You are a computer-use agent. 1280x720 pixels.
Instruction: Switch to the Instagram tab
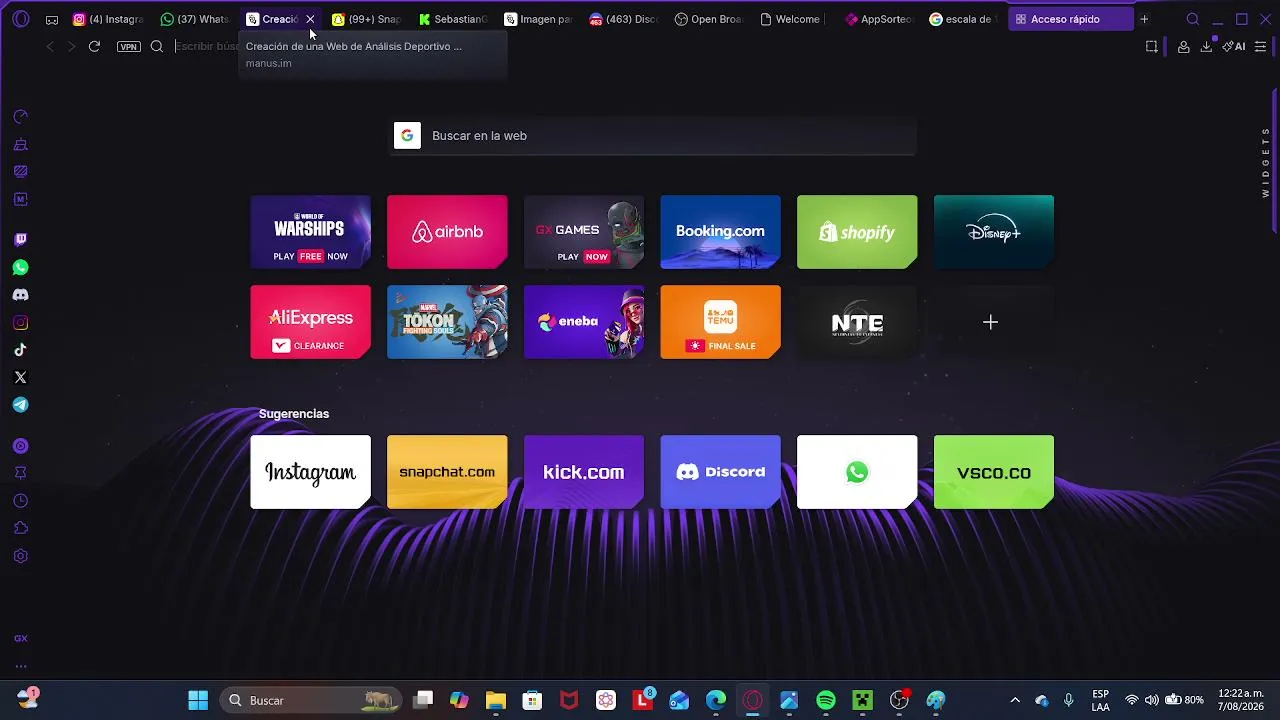tap(108, 19)
